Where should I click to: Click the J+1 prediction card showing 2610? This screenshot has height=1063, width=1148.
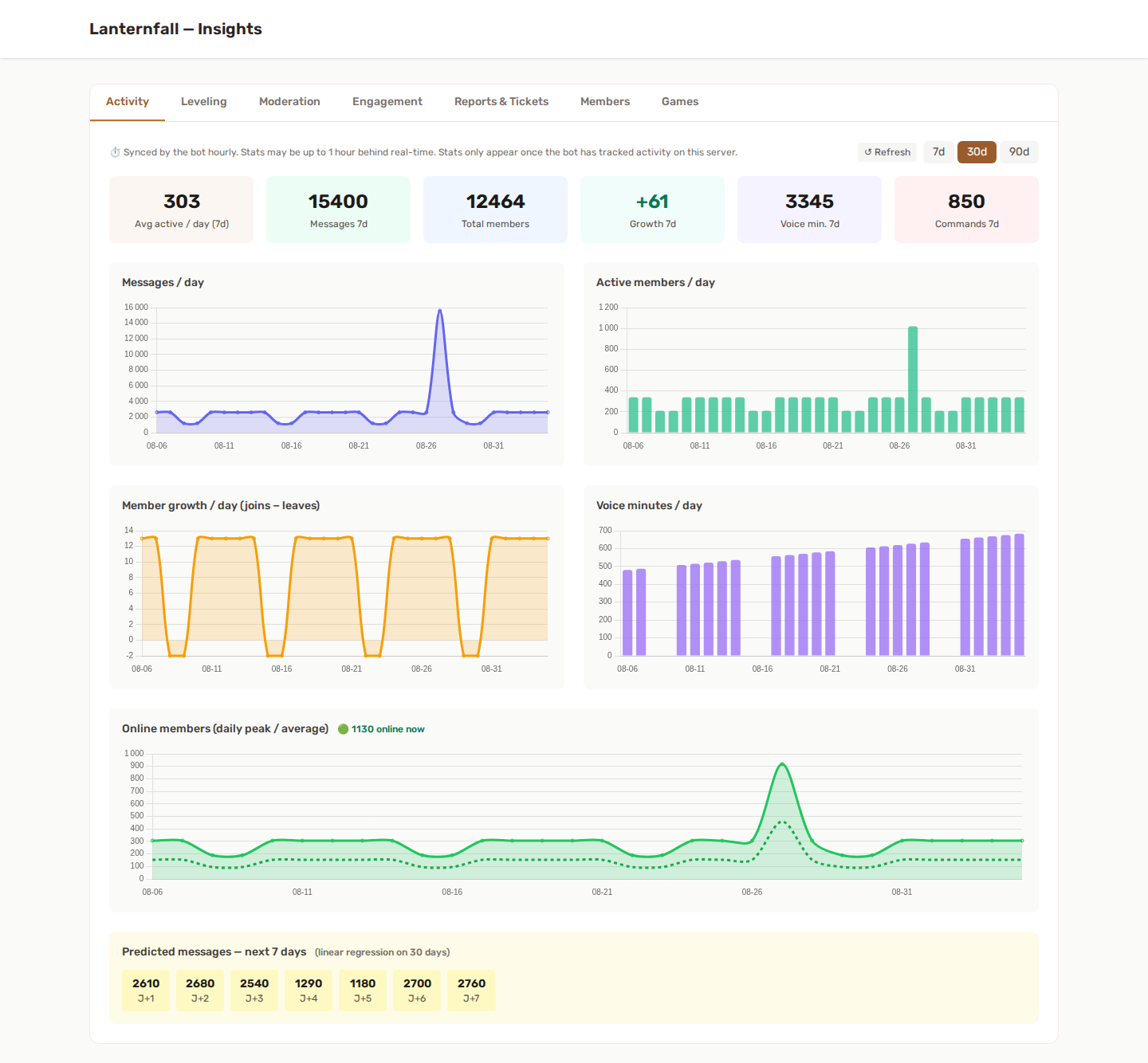click(146, 990)
